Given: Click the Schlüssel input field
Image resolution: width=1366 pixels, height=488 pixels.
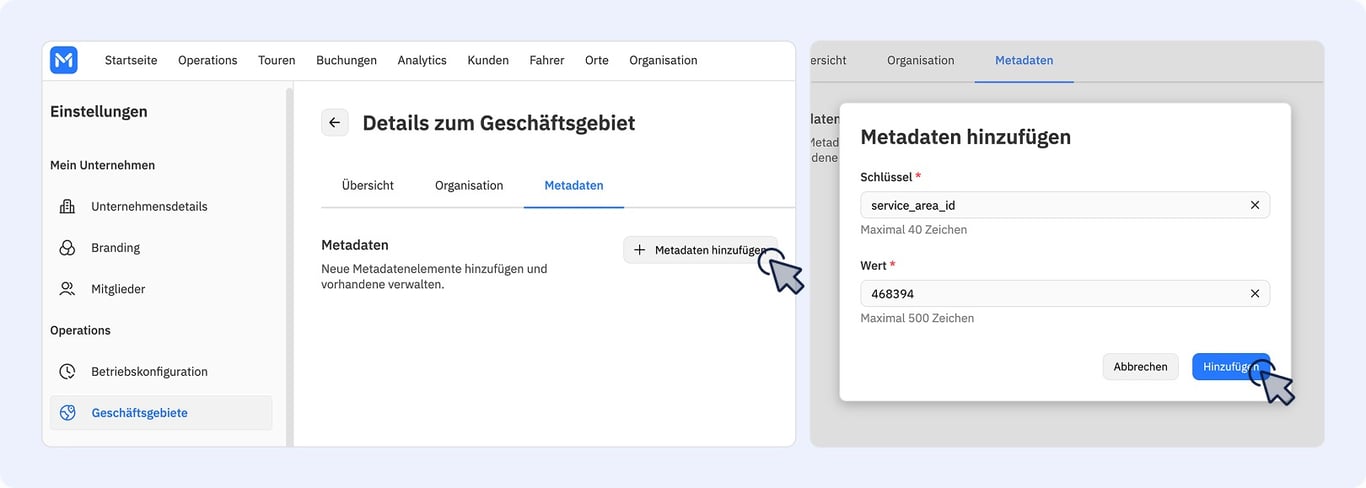Looking at the screenshot, I should click(x=1065, y=205).
